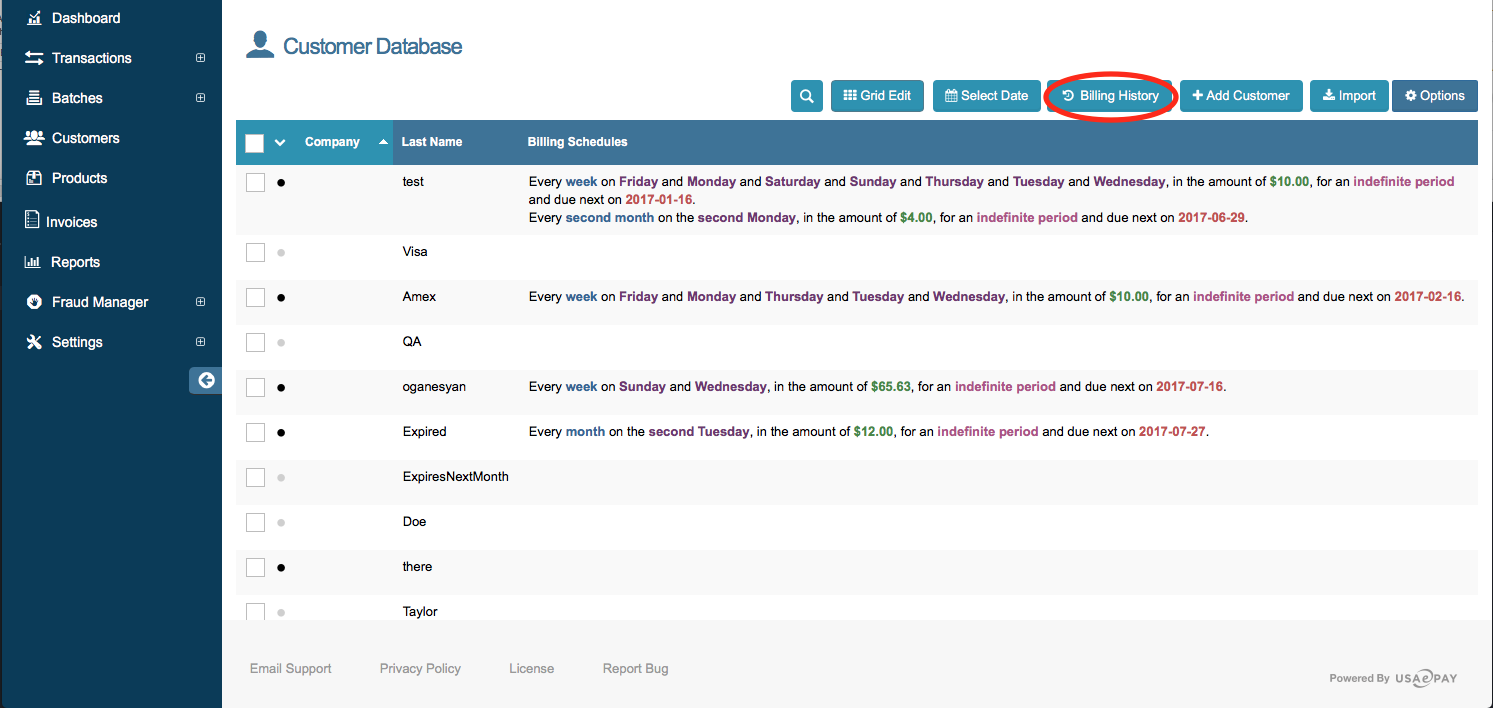Select the Grid Edit grid icon
This screenshot has height=708, width=1493.
click(851, 96)
